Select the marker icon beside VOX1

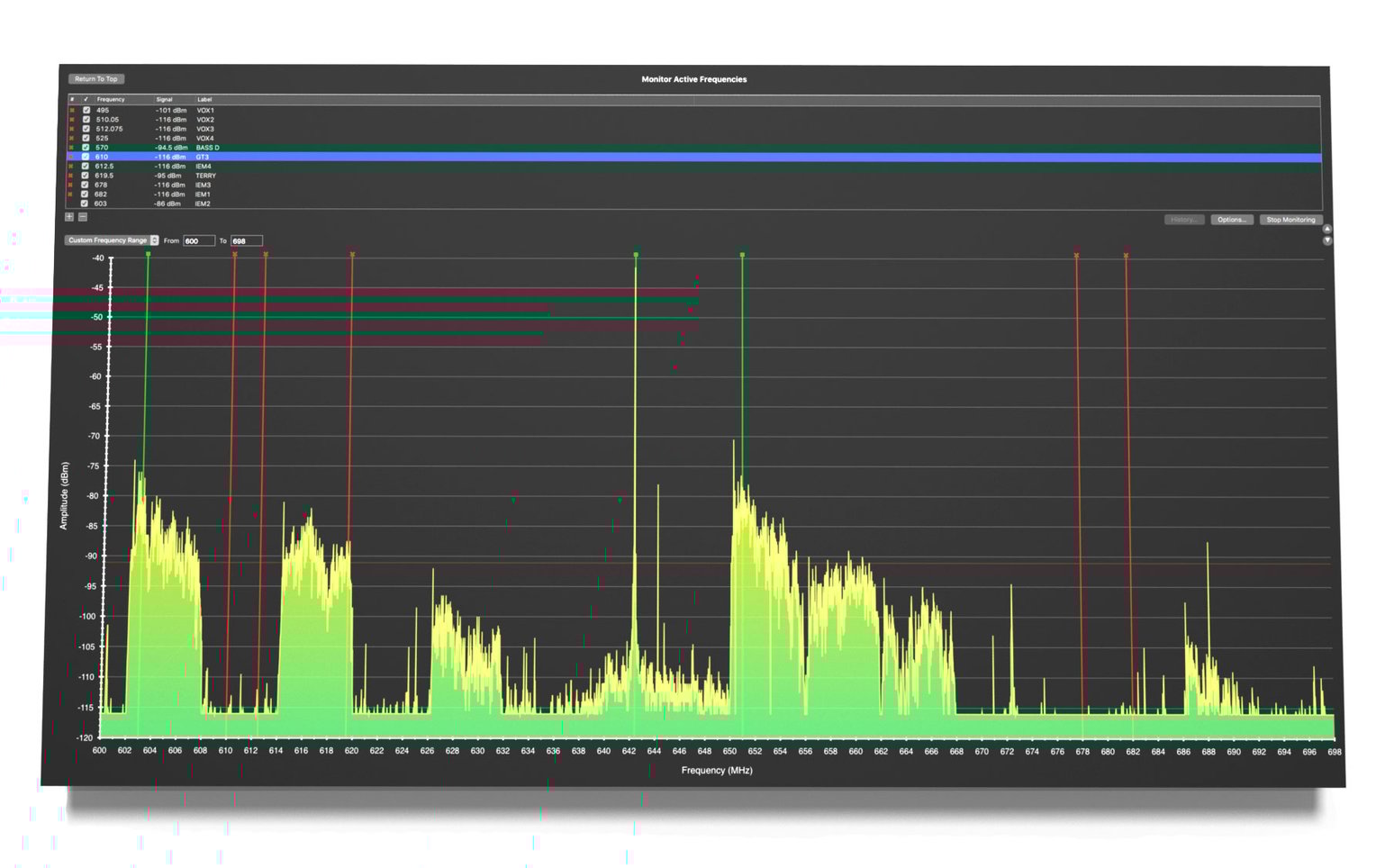pos(71,109)
